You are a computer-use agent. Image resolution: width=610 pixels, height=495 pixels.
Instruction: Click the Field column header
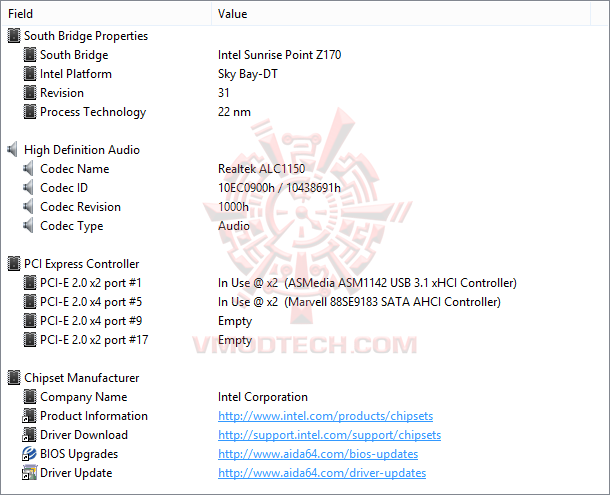[x=107, y=14]
